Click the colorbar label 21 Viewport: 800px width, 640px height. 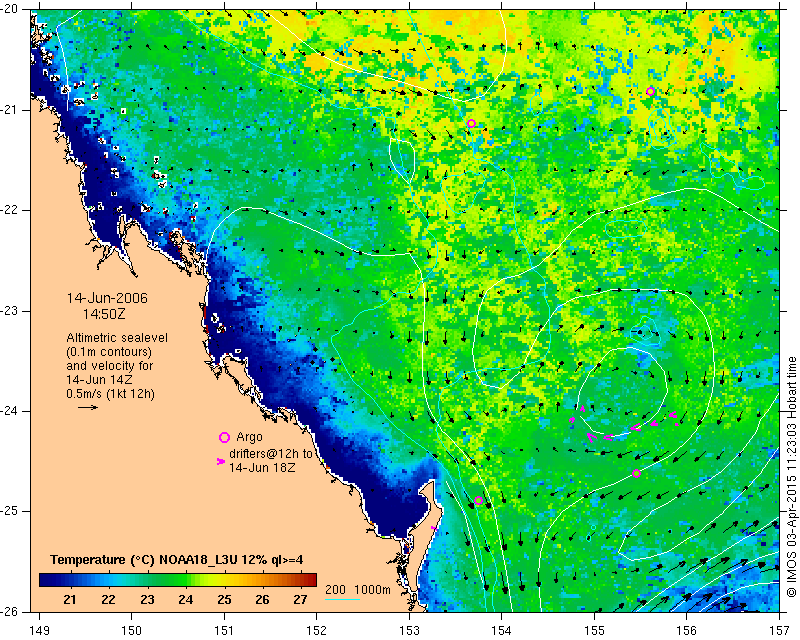pyautogui.click(x=70, y=599)
